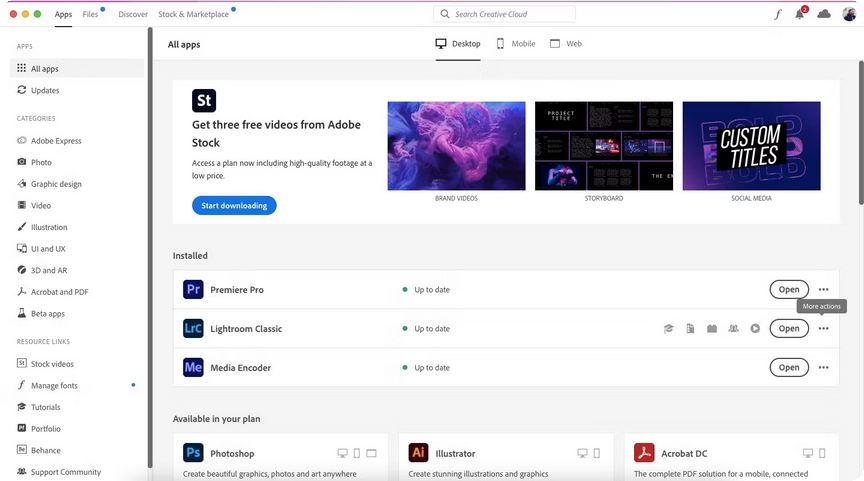Open More actions menu for Media Encoder
This screenshot has height=481, width=864.
(823, 368)
